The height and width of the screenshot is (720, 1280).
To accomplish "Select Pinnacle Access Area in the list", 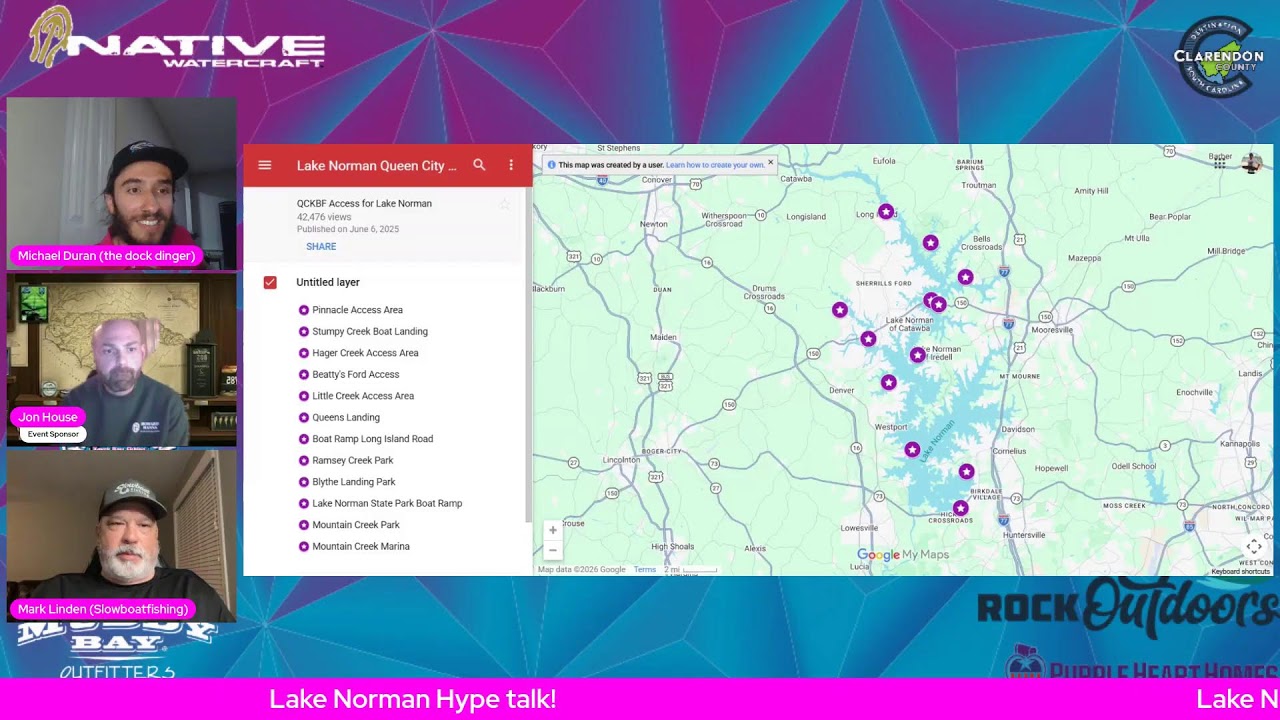I will (357, 310).
